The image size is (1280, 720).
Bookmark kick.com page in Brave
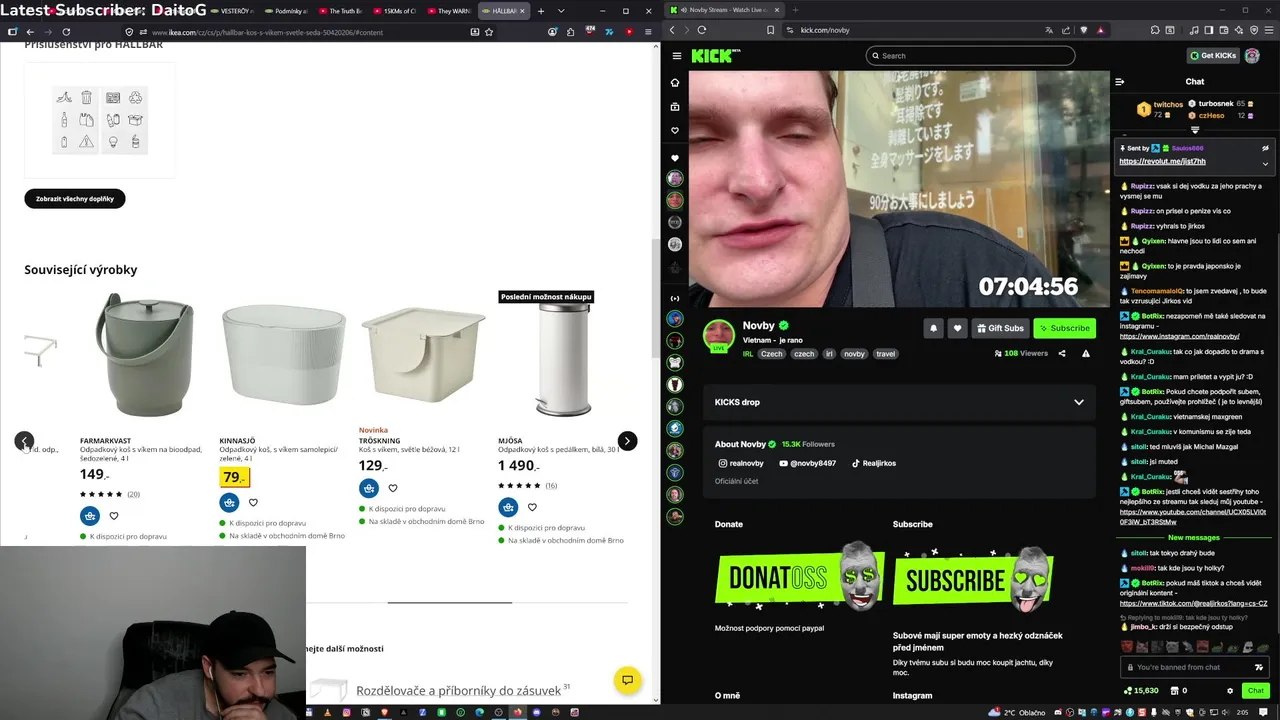(771, 30)
